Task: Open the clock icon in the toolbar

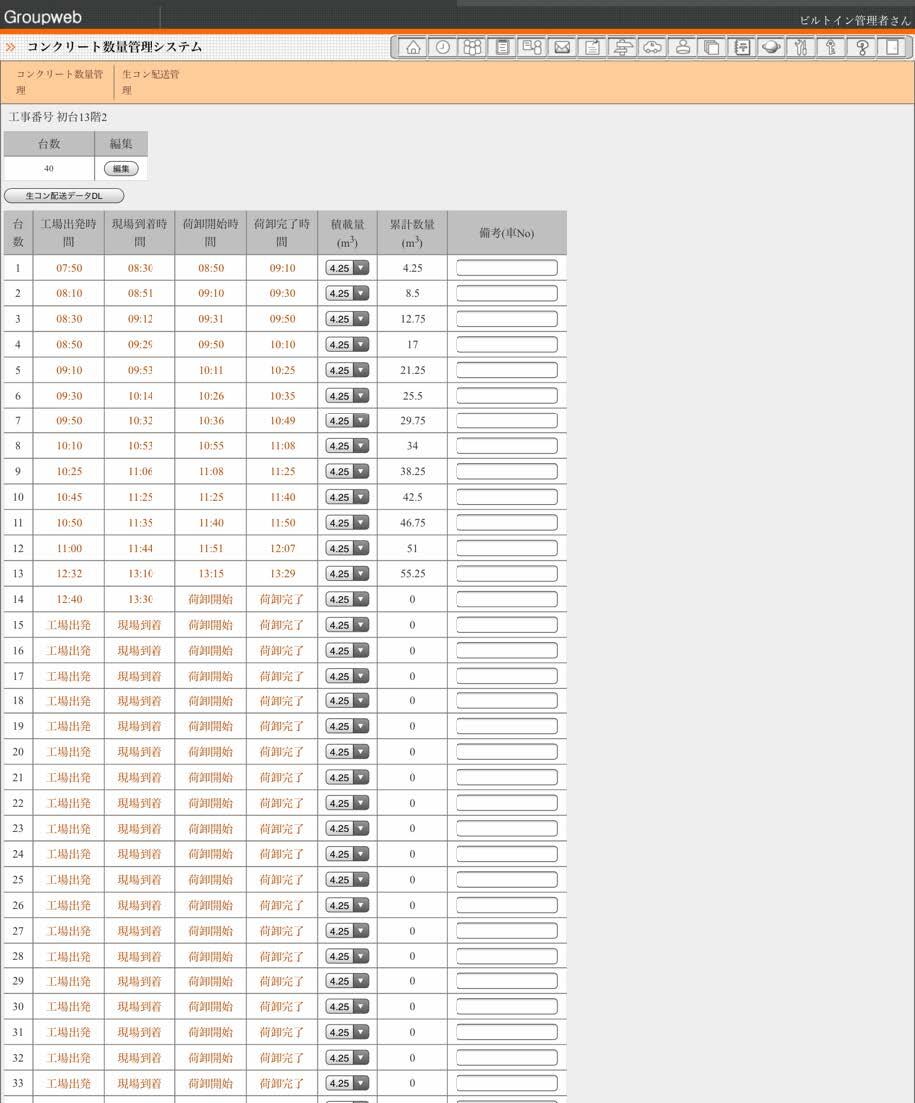Action: 442,47
